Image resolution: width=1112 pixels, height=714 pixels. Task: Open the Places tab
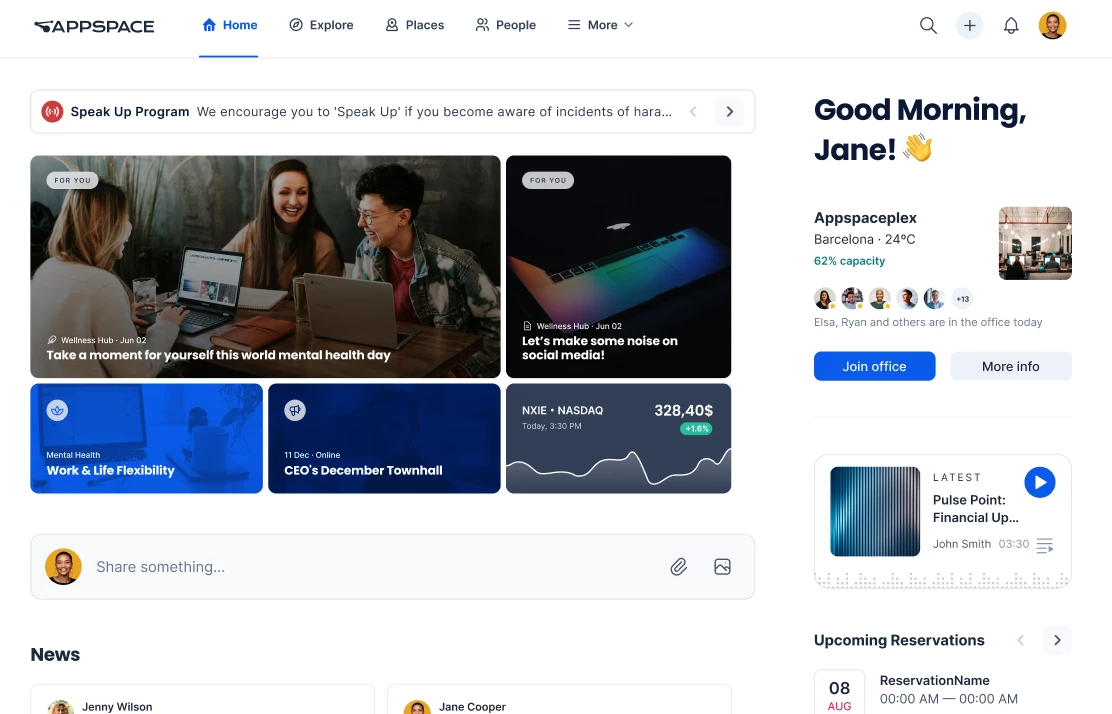[x=415, y=25]
